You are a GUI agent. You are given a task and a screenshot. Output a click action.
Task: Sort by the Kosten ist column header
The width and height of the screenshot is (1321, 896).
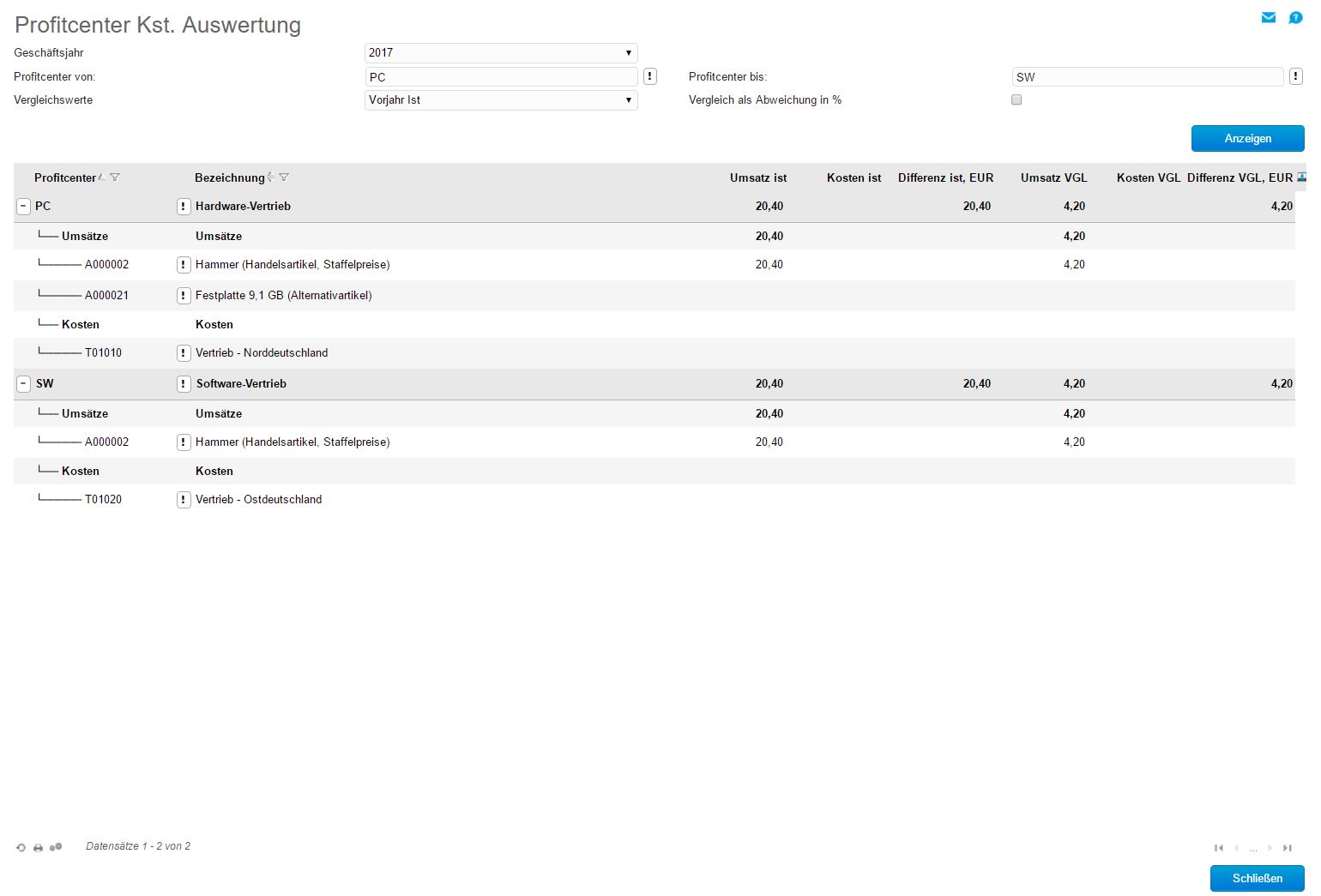(x=854, y=177)
